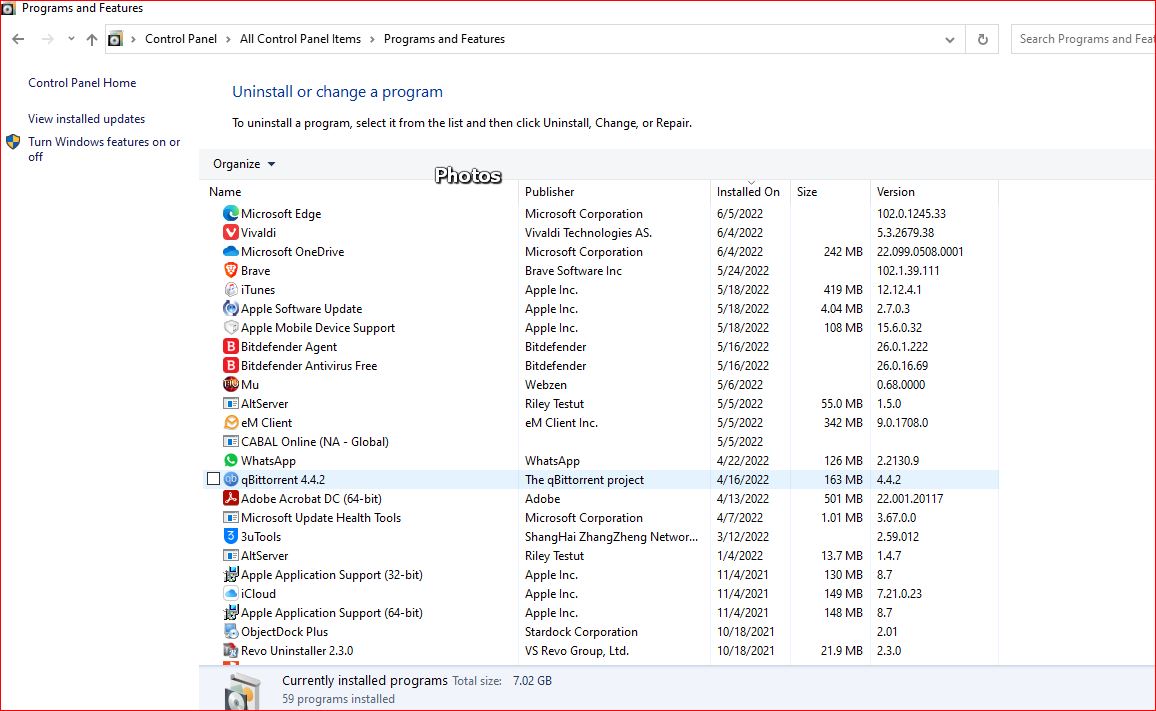Screen dimensions: 1156x711
Task: Expand the address bar history dropdown
Action: [950, 40]
